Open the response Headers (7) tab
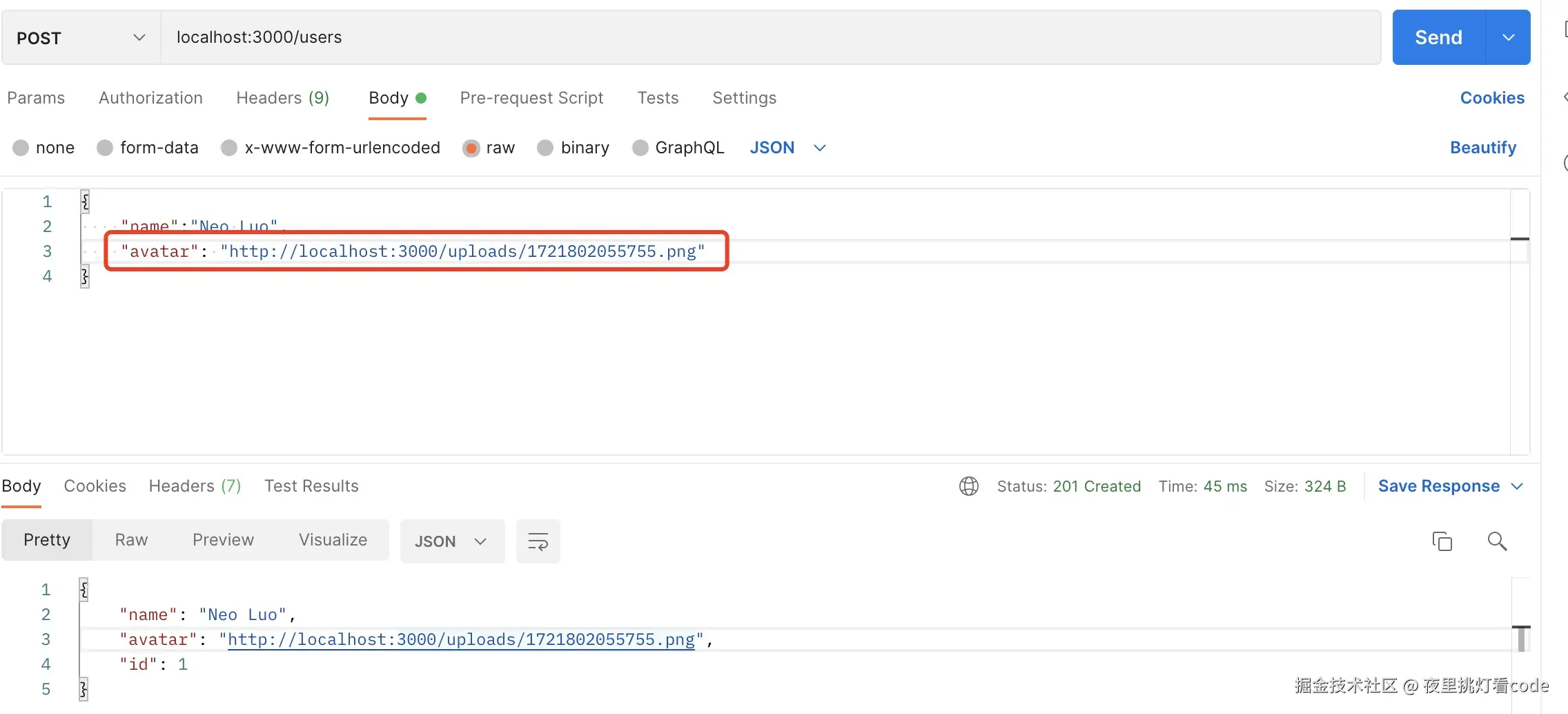The width and height of the screenshot is (1568, 714). [x=195, y=486]
